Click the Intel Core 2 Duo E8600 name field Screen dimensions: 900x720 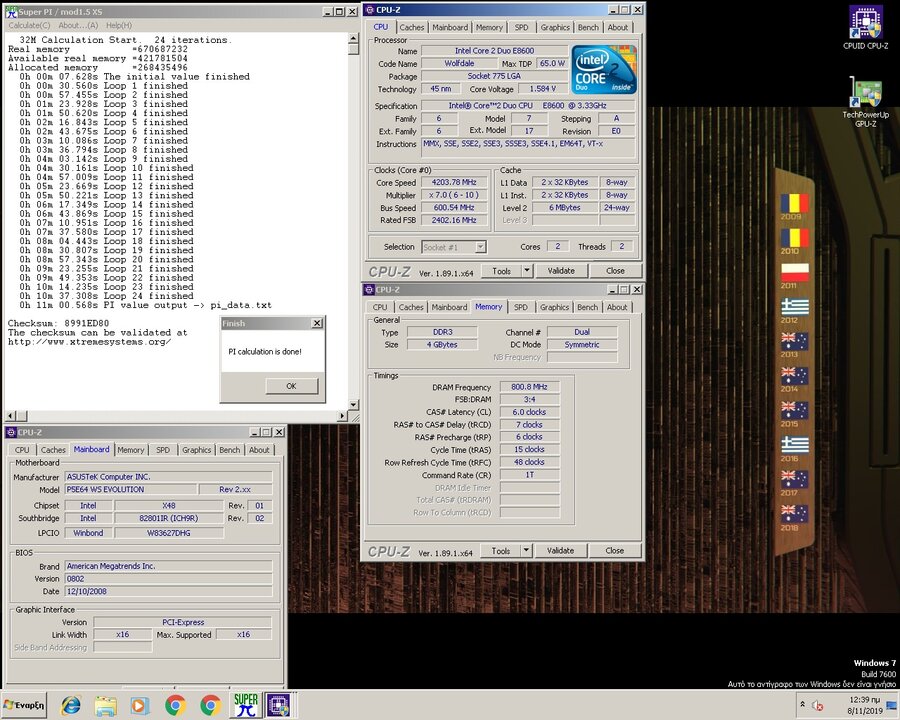point(494,51)
